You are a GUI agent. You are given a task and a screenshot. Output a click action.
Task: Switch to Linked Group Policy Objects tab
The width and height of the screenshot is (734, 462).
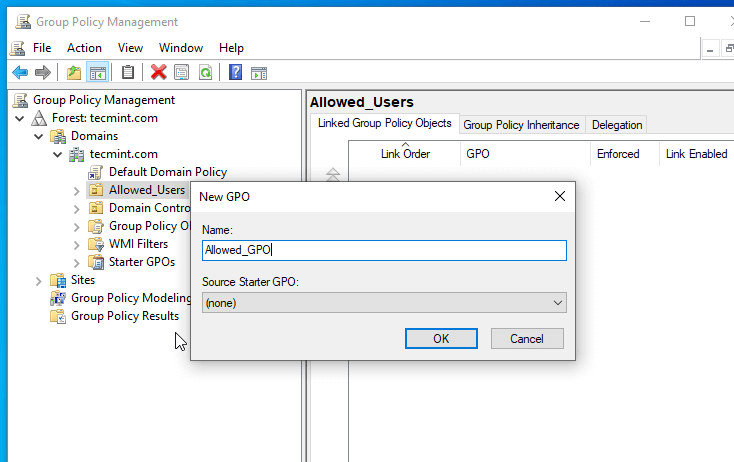point(385,123)
